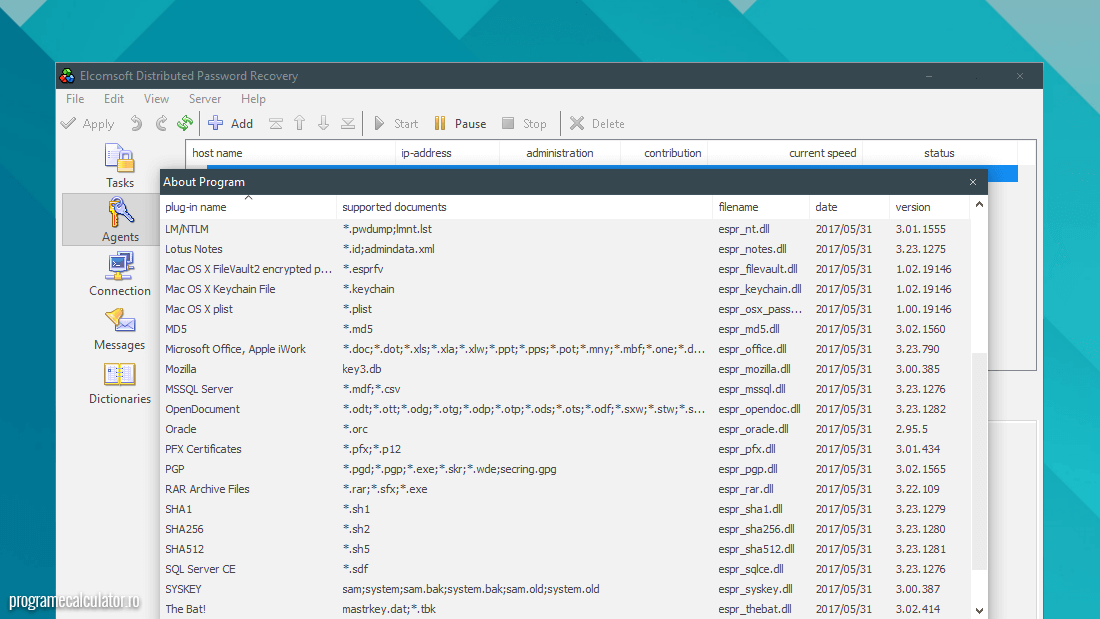
Task: Select the Agents sidebar icon
Action: pyautogui.click(x=120, y=219)
